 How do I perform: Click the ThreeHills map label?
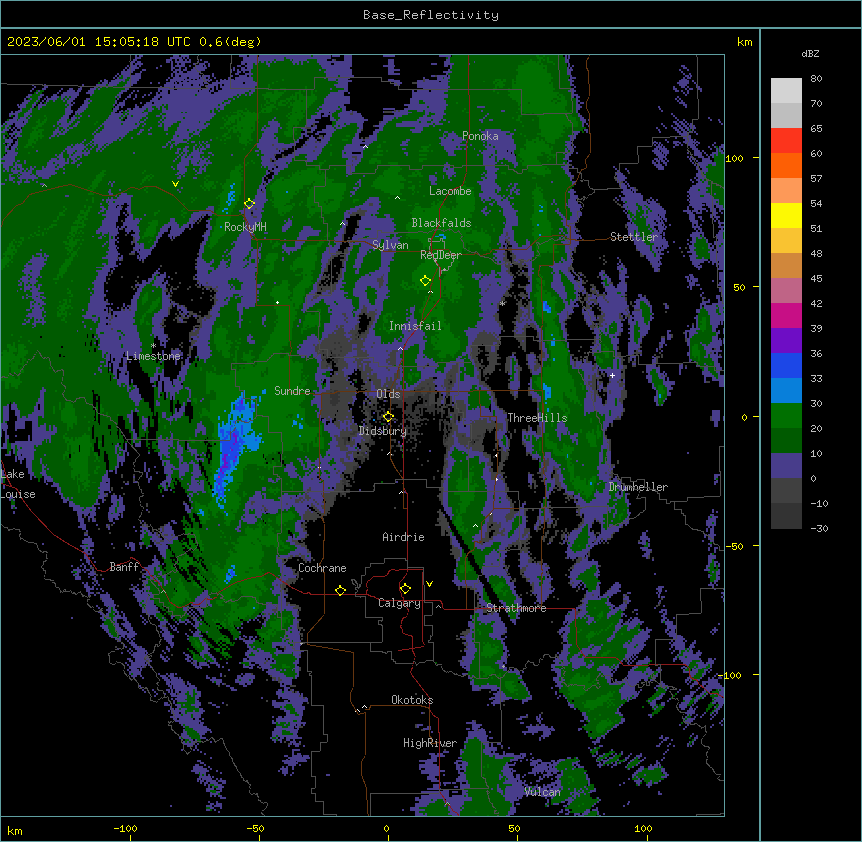coord(537,418)
